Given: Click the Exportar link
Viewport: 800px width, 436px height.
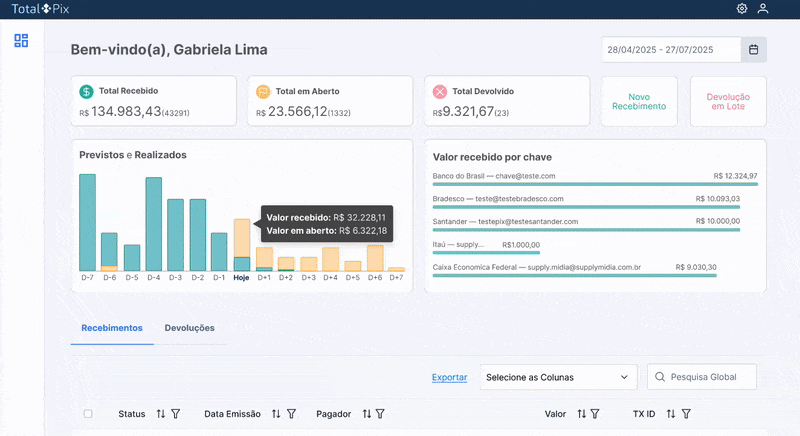Looking at the screenshot, I should [x=449, y=377].
